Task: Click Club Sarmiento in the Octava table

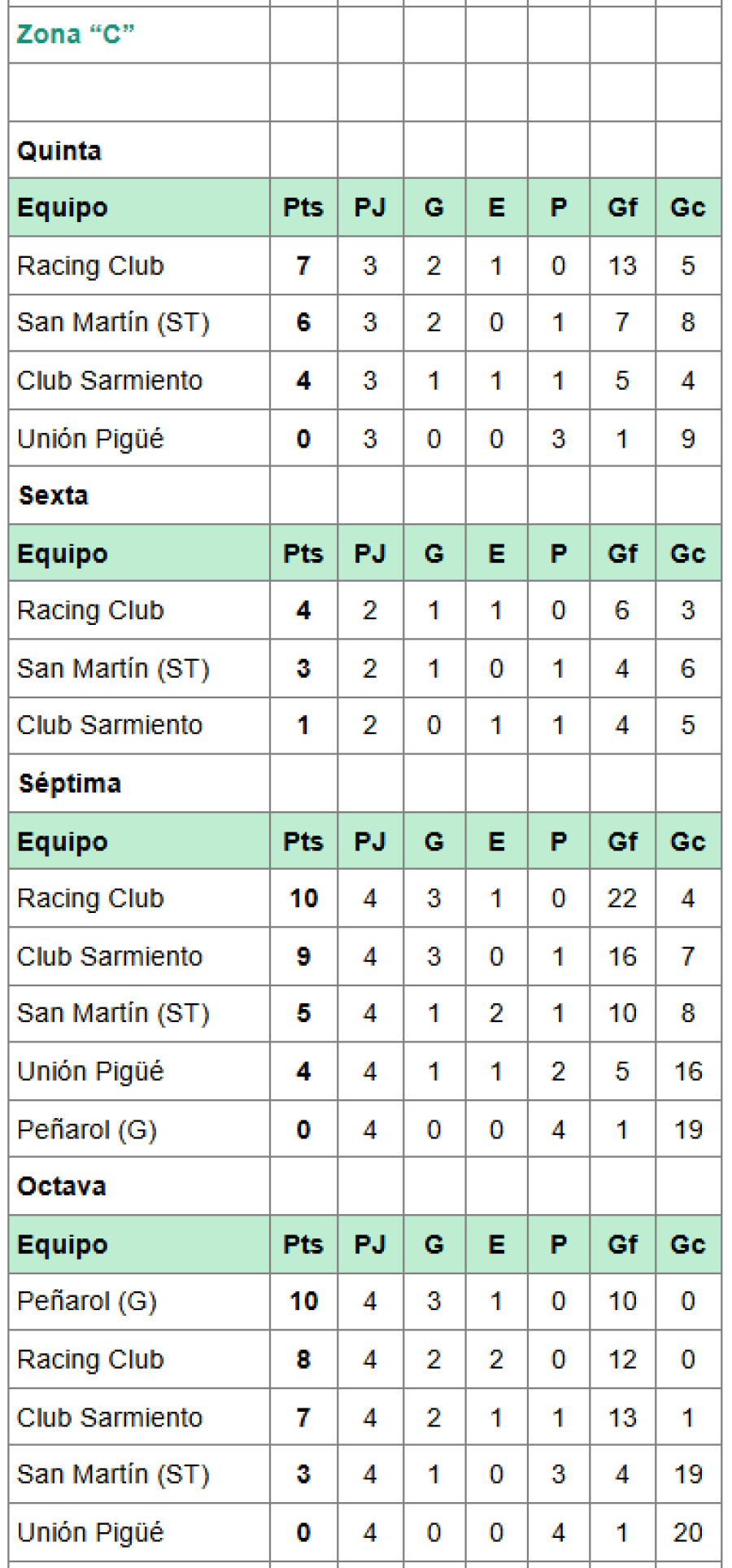Action: pos(110,1417)
